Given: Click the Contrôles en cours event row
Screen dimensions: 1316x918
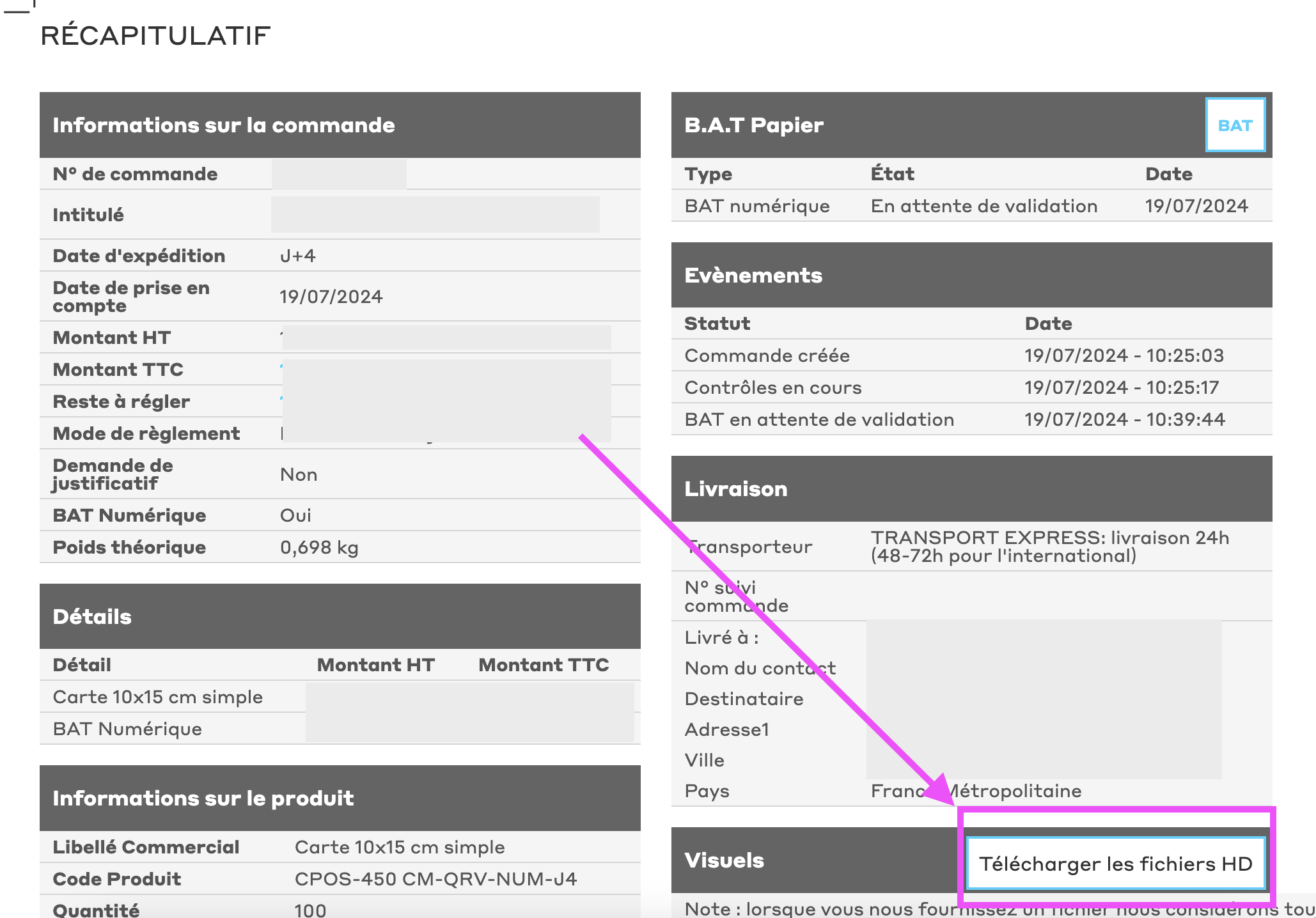Looking at the screenshot, I should (772, 388).
